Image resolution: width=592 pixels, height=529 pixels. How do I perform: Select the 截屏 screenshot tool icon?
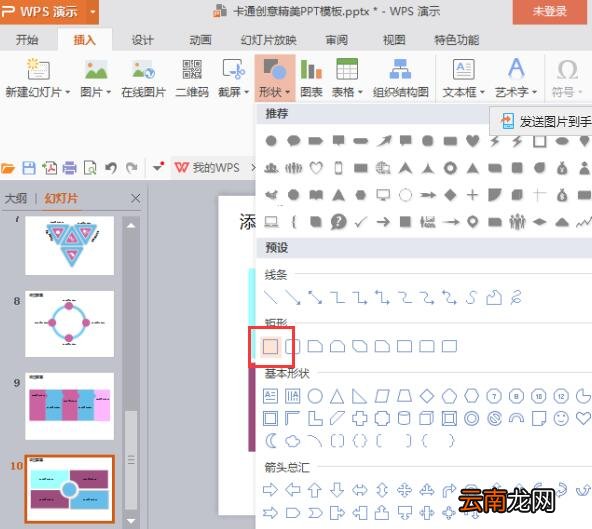point(233,69)
